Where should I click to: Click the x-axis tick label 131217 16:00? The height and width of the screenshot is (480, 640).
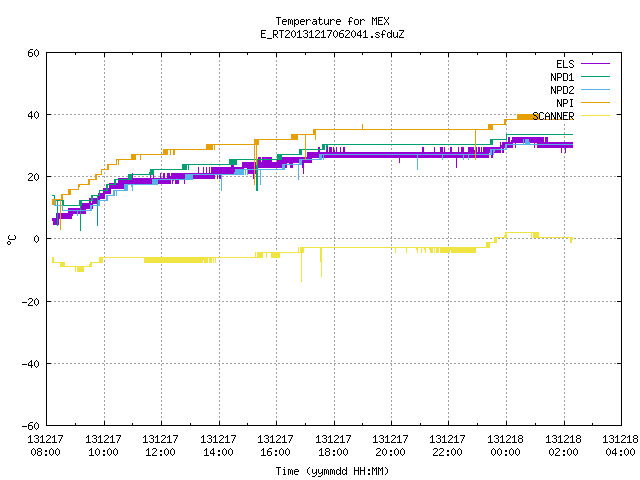point(276,446)
